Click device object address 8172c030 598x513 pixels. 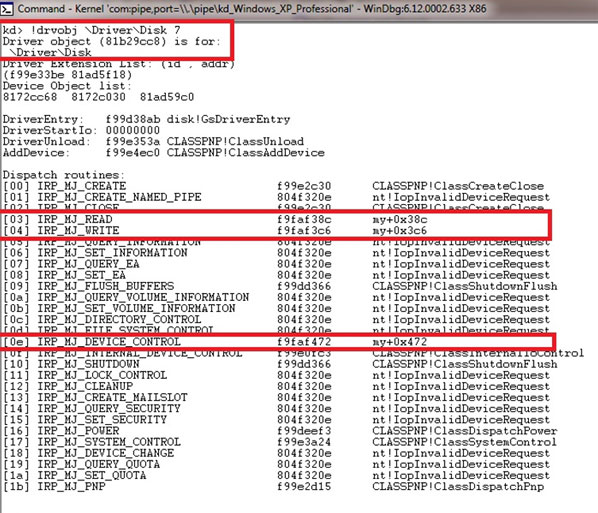98,97
